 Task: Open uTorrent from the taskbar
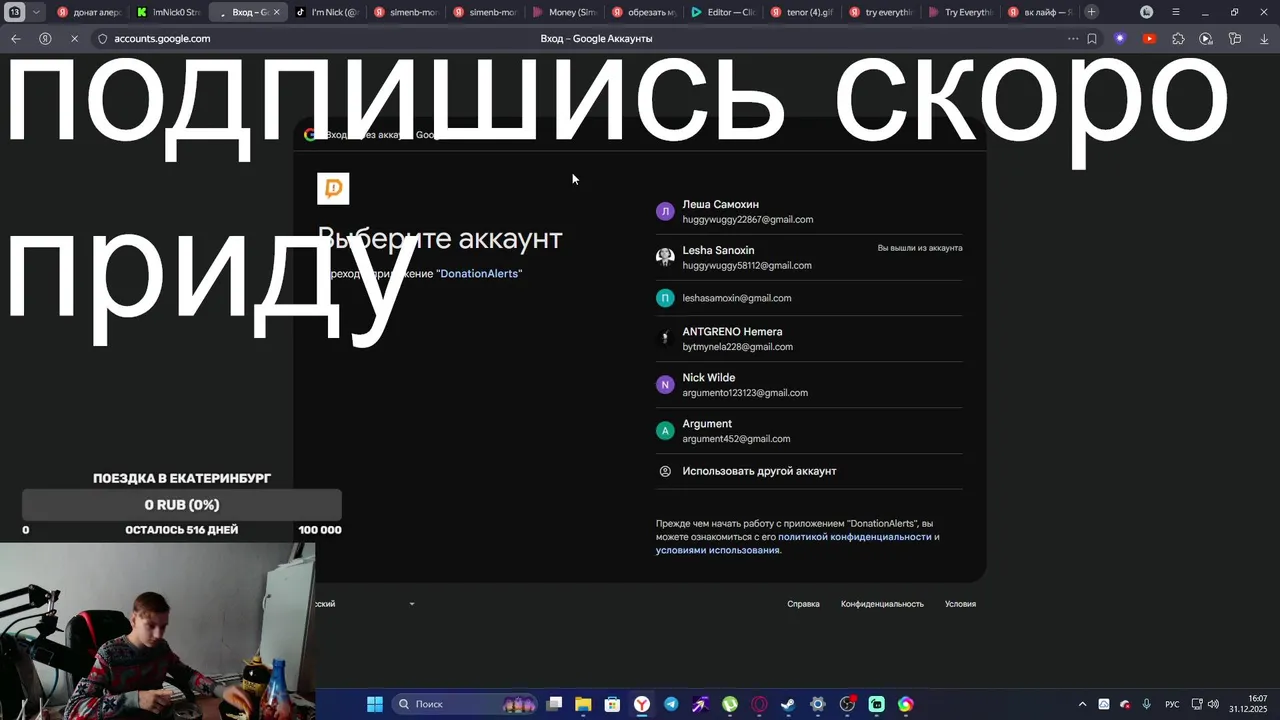pos(730,704)
